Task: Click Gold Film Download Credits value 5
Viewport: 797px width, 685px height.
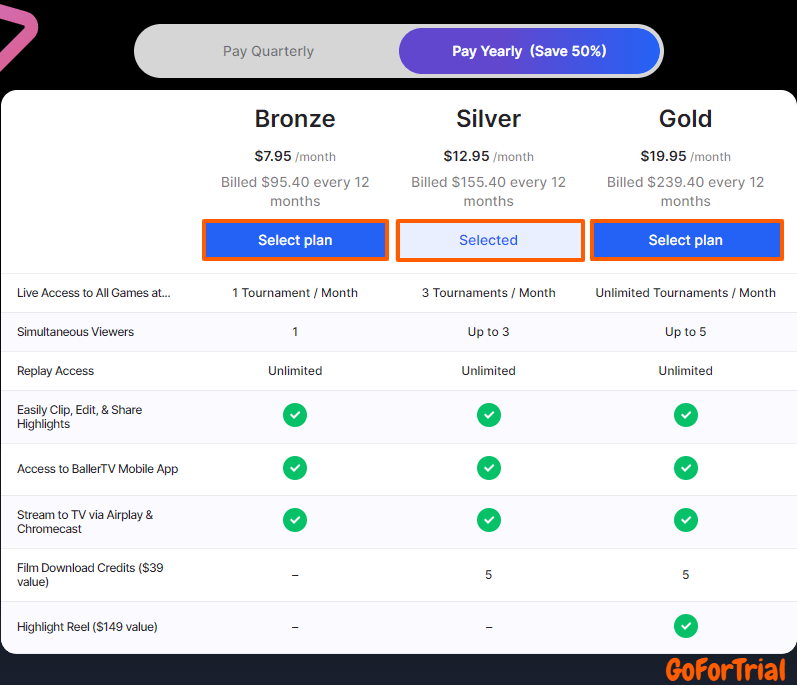Action: 686,575
